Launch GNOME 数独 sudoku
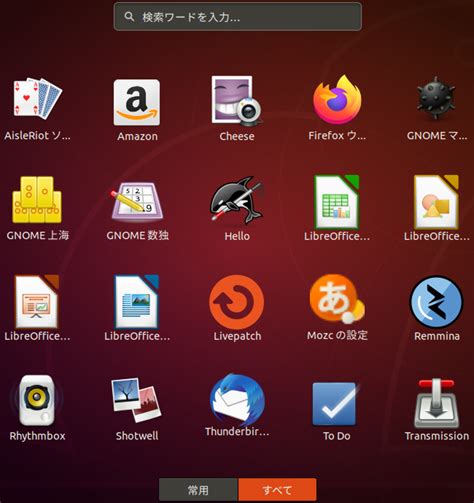Image resolution: width=474 pixels, height=503 pixels. click(x=137, y=201)
